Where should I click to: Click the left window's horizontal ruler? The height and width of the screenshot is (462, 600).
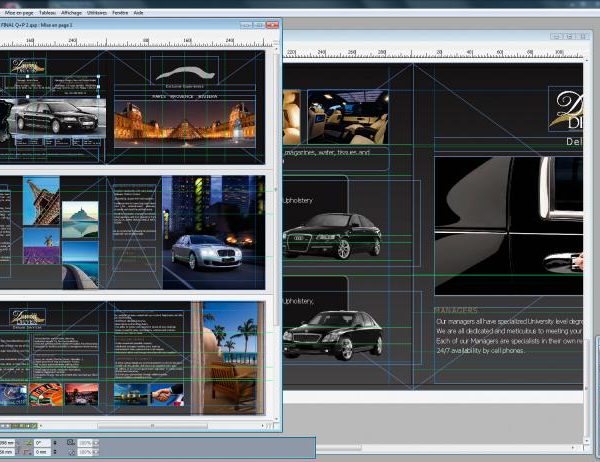click(137, 42)
